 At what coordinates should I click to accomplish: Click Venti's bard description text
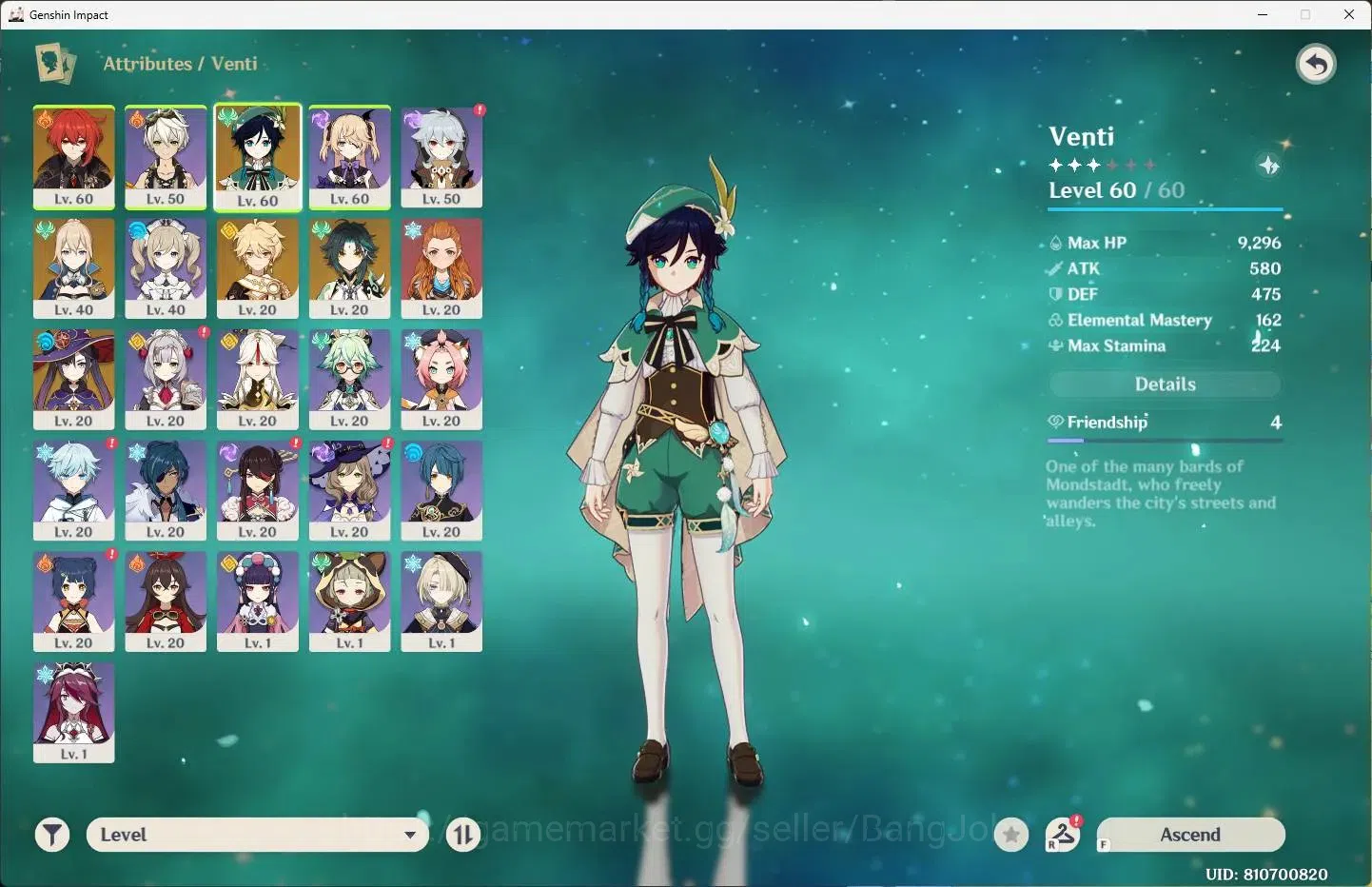(1161, 493)
